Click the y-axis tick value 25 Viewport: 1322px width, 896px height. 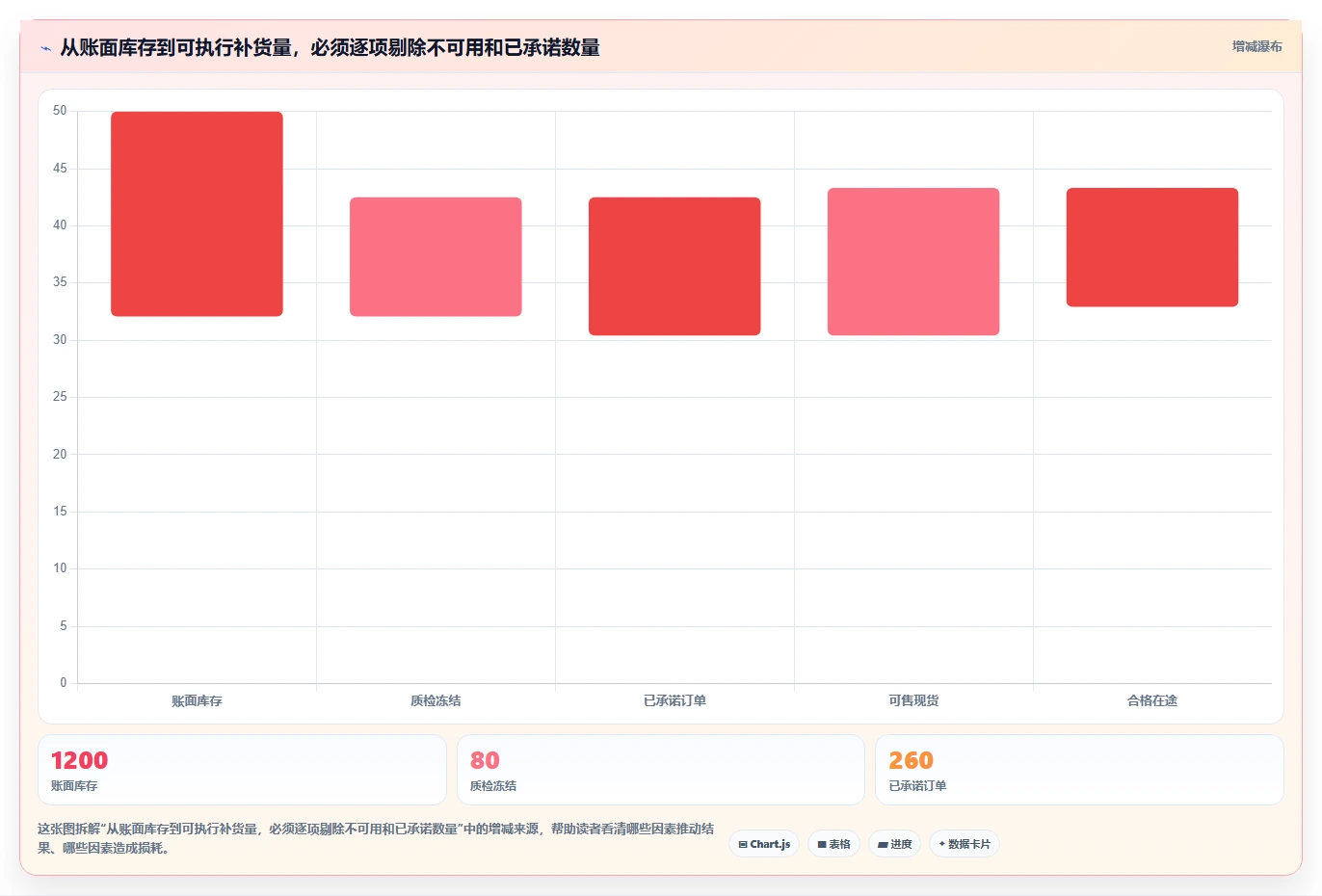tap(60, 397)
